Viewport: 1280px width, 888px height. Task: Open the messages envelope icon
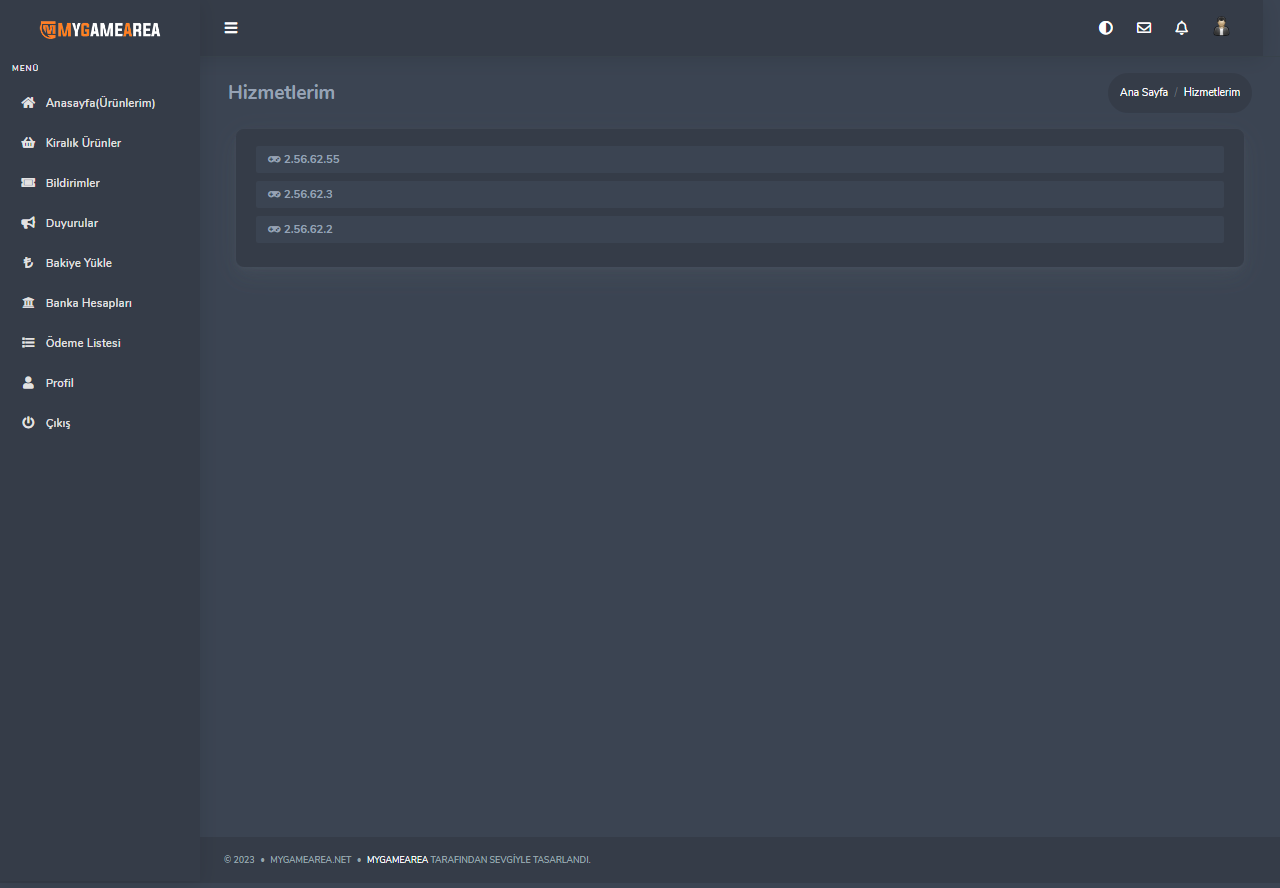tap(1143, 28)
